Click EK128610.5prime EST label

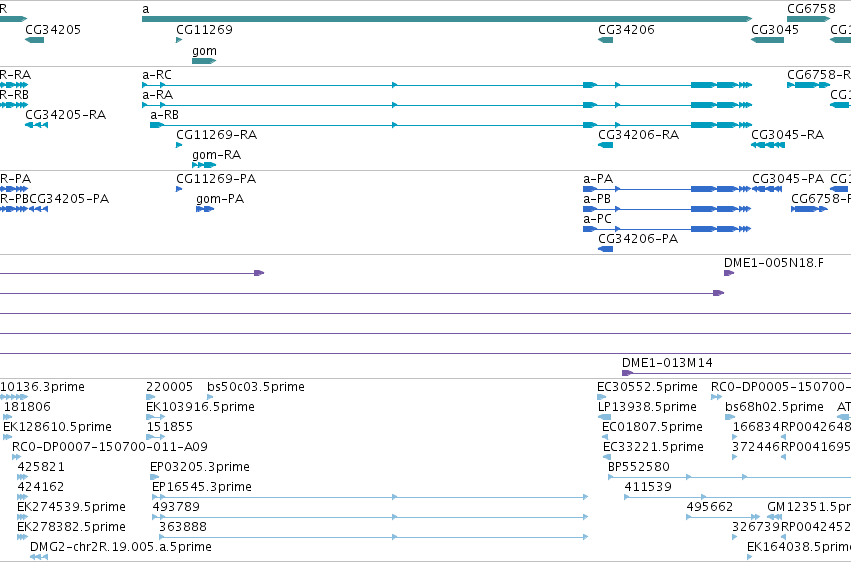tap(57, 427)
